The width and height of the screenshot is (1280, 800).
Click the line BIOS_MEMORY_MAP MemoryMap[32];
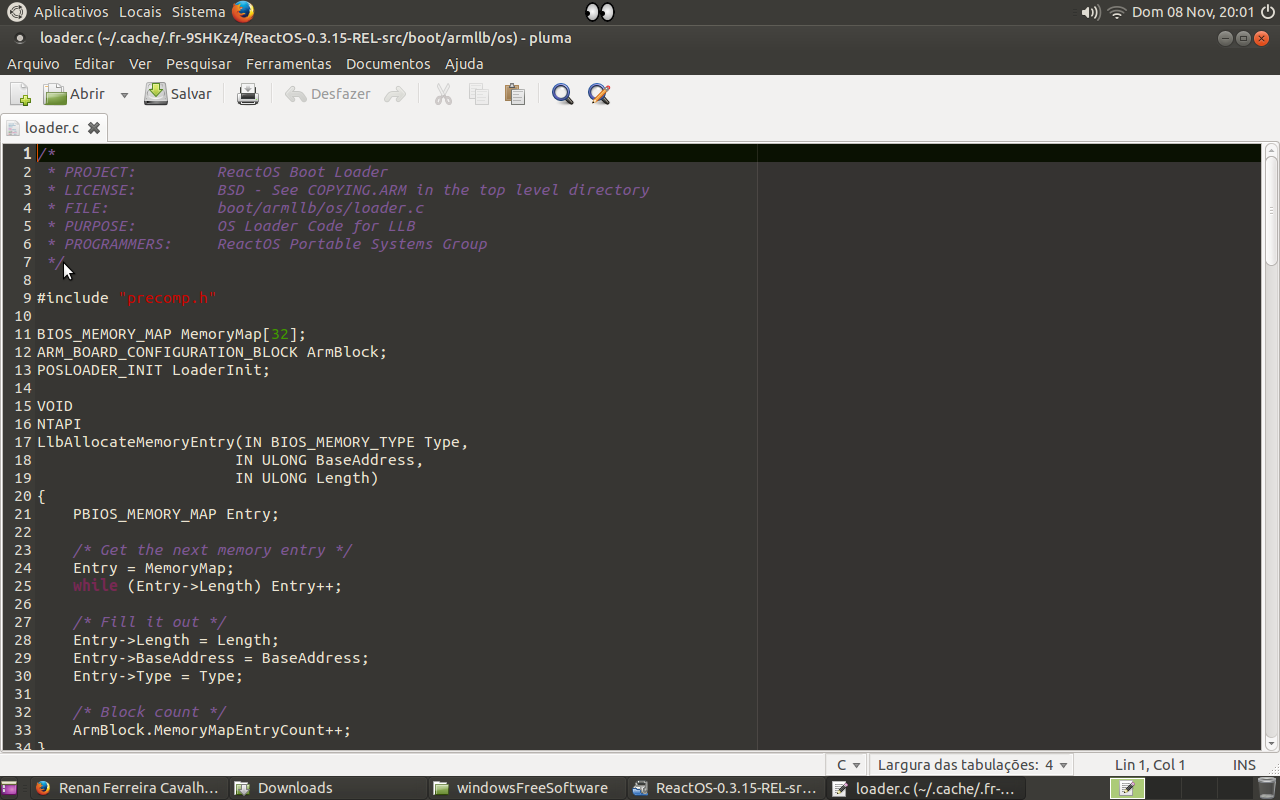point(171,334)
